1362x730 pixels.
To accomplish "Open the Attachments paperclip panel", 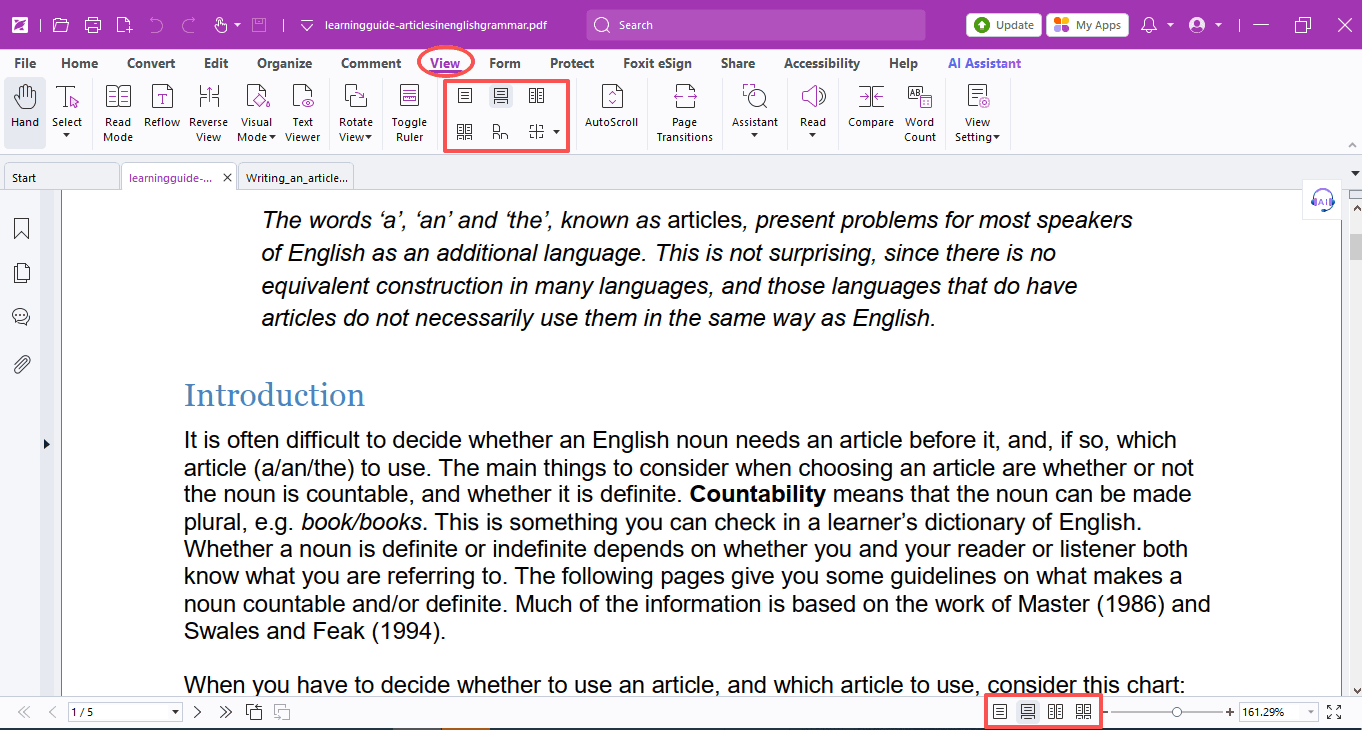I will (21, 364).
